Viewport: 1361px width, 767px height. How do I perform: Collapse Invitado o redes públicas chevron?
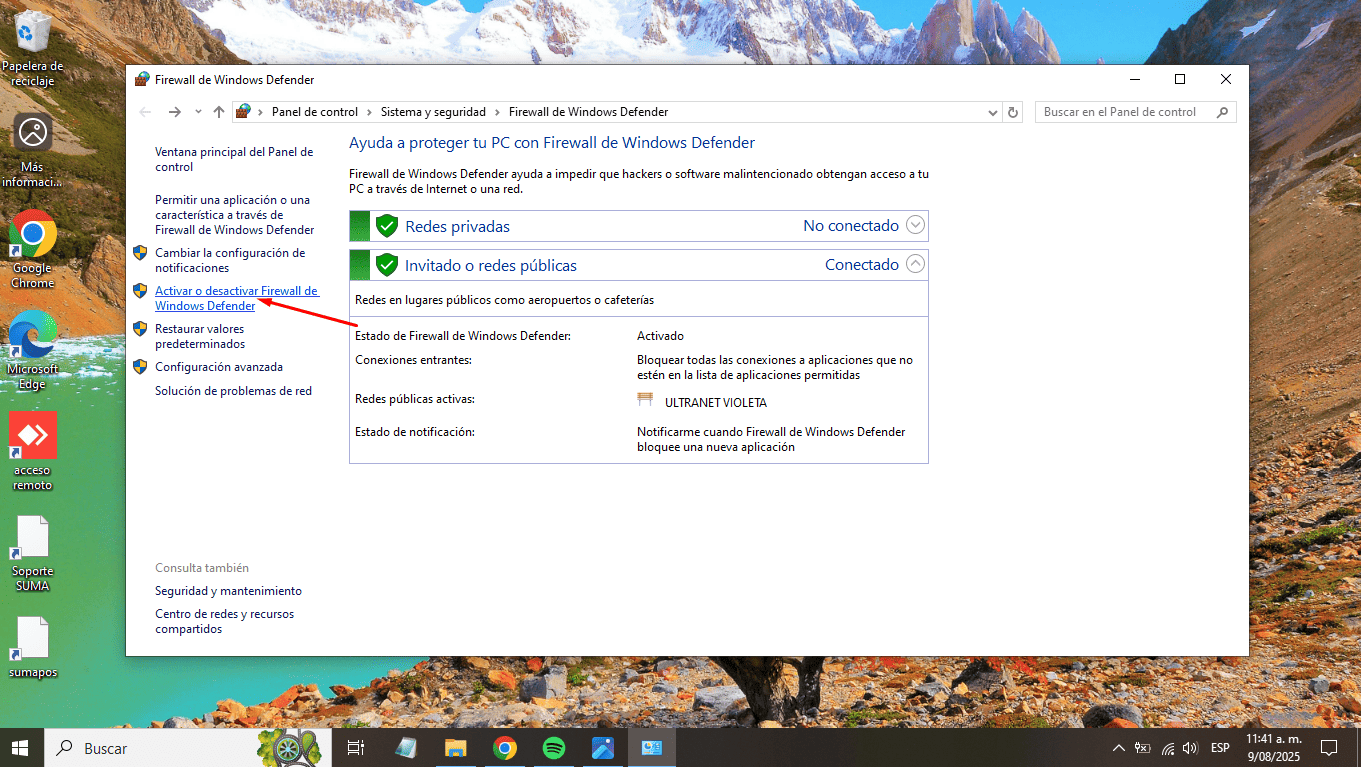click(x=915, y=264)
